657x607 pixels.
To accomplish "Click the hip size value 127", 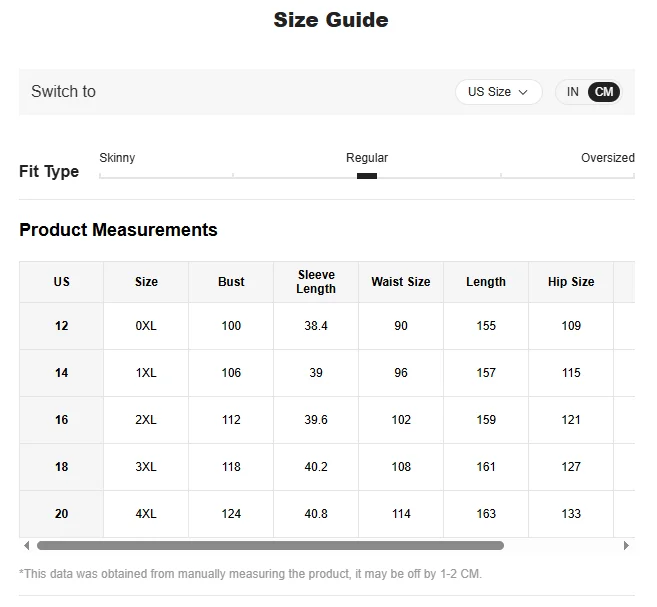I will click(571, 467).
